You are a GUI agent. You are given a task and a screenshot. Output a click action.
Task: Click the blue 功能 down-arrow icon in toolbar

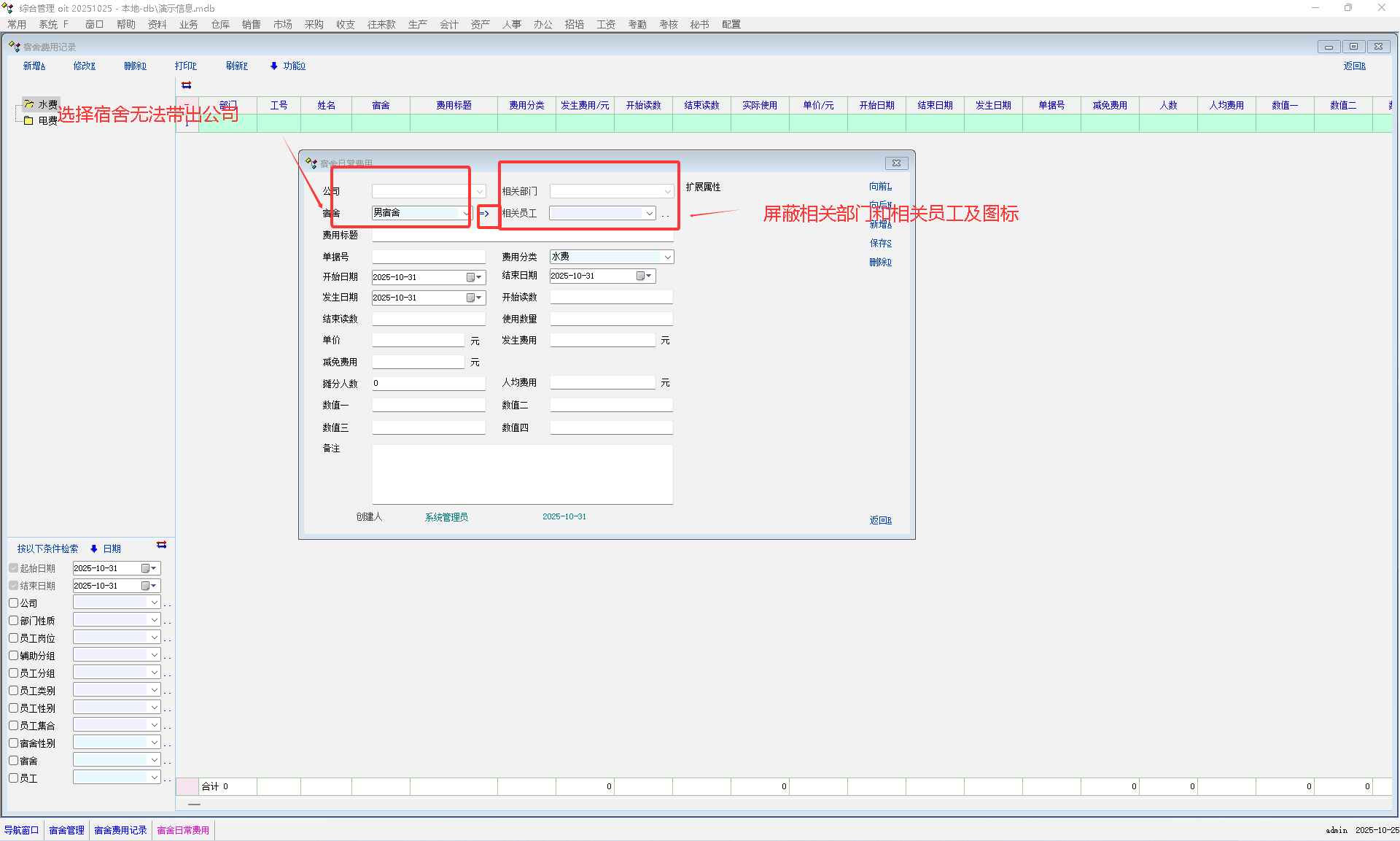click(x=274, y=66)
